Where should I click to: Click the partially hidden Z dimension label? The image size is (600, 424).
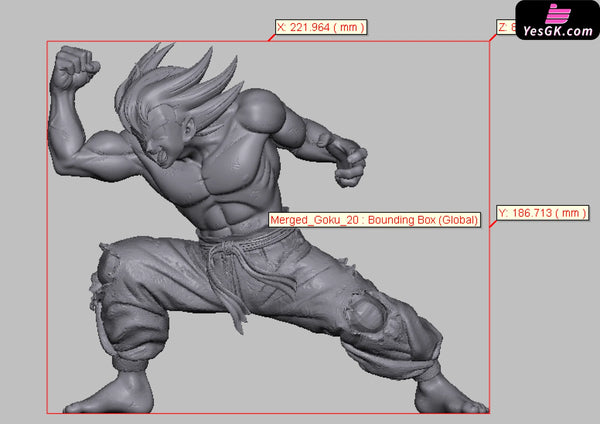506,27
